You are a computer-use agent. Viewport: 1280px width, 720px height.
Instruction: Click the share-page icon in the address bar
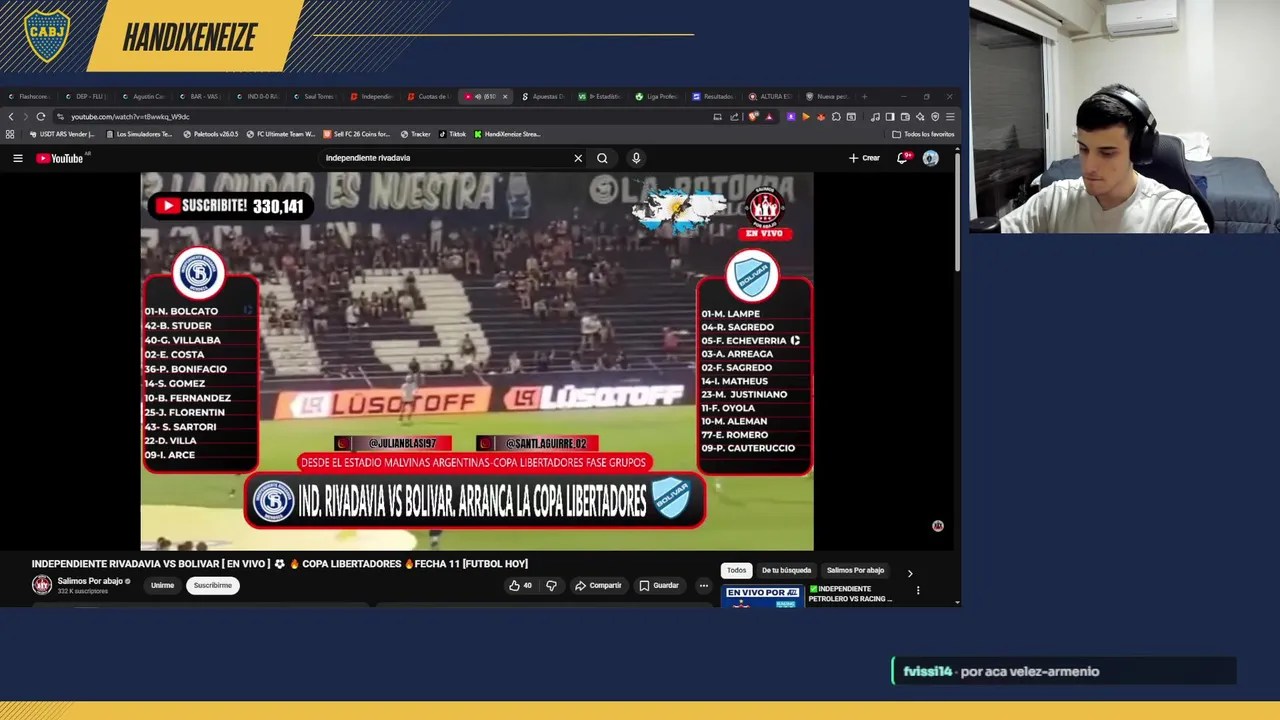click(x=734, y=116)
